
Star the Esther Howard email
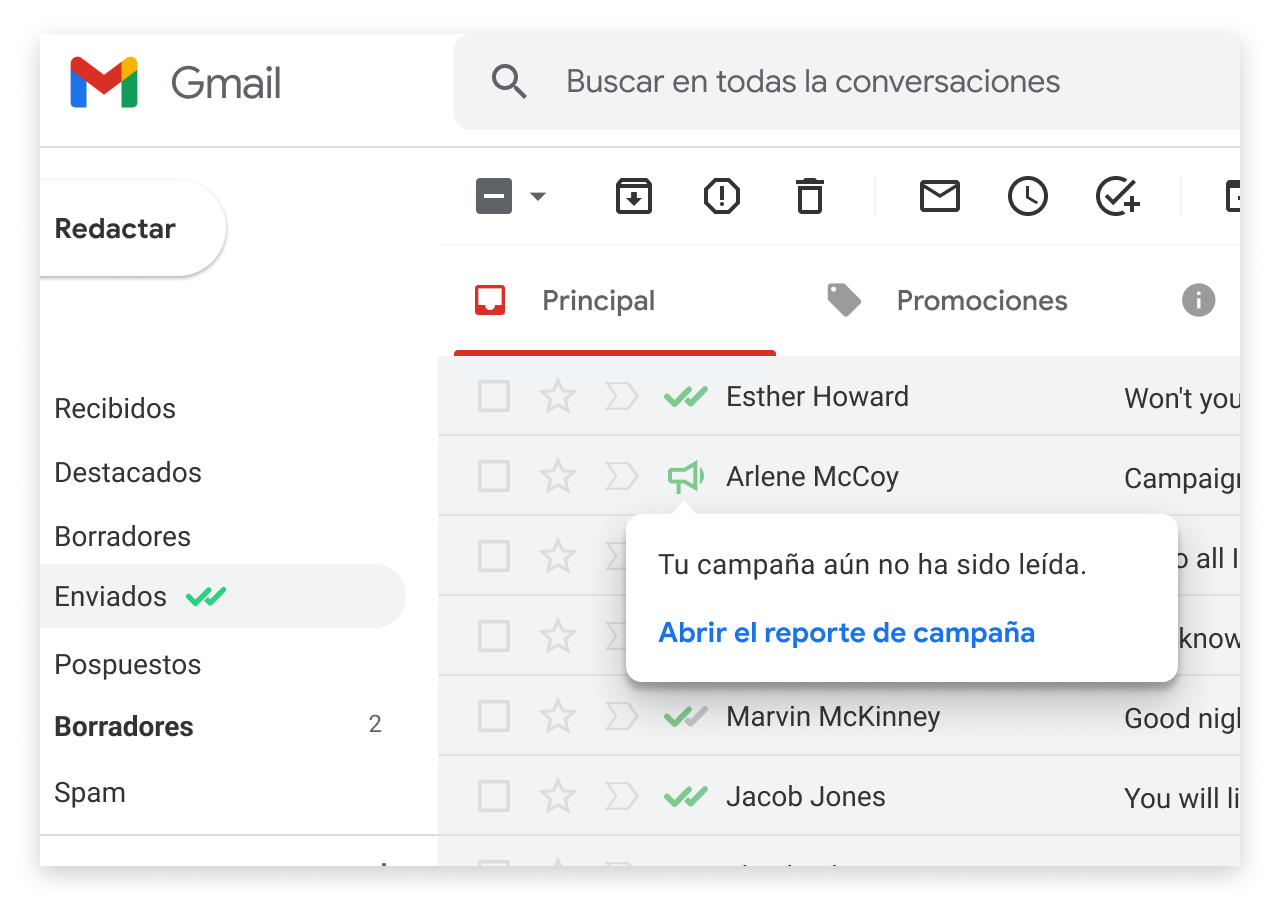click(557, 397)
